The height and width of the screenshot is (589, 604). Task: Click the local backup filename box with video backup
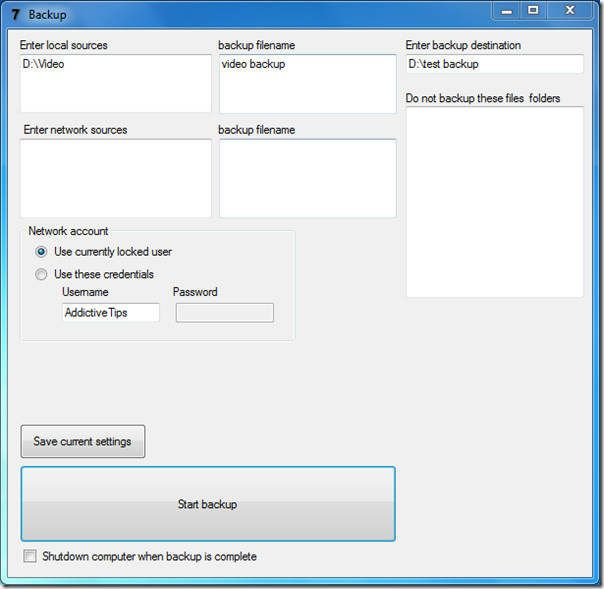[307, 84]
